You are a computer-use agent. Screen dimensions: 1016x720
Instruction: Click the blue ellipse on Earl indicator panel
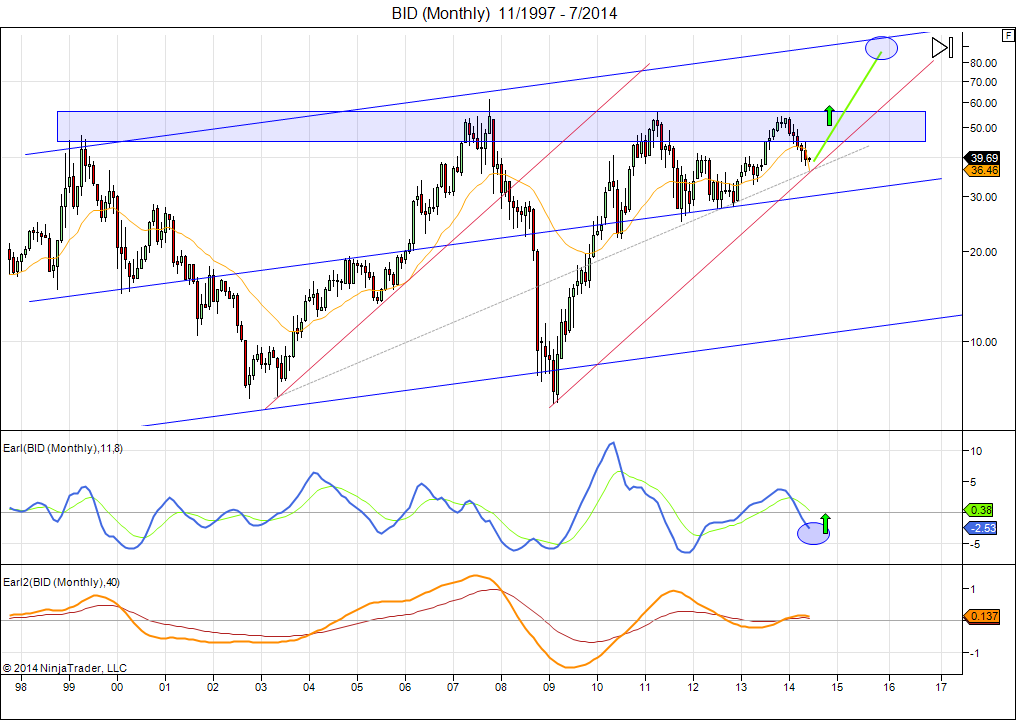click(813, 534)
